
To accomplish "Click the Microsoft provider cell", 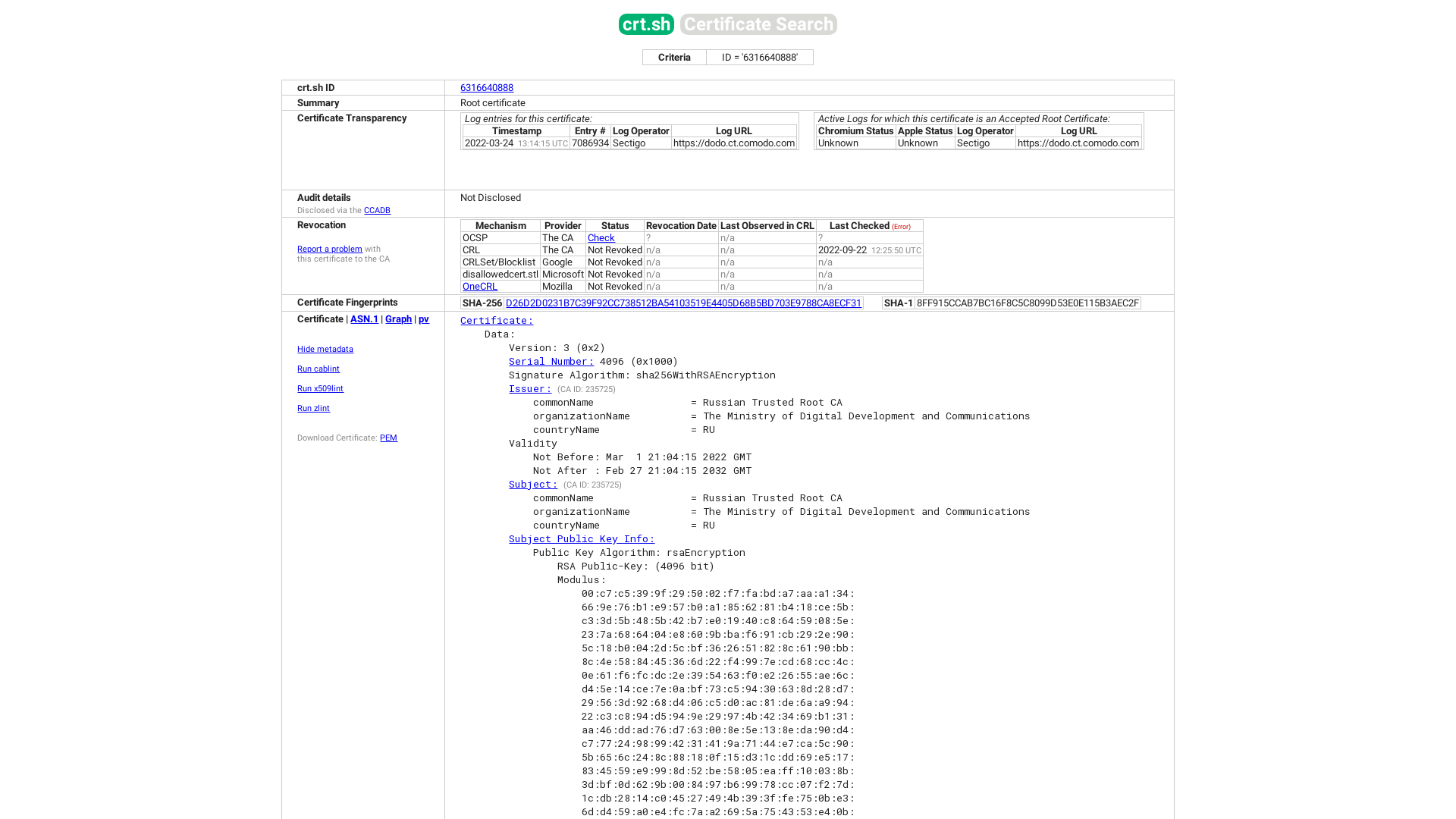I will coord(563,275).
